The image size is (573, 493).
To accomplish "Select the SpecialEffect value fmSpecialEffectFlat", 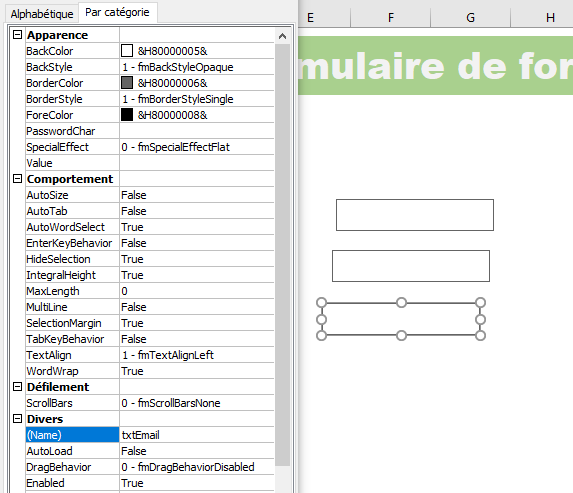I will pyautogui.click(x=197, y=147).
